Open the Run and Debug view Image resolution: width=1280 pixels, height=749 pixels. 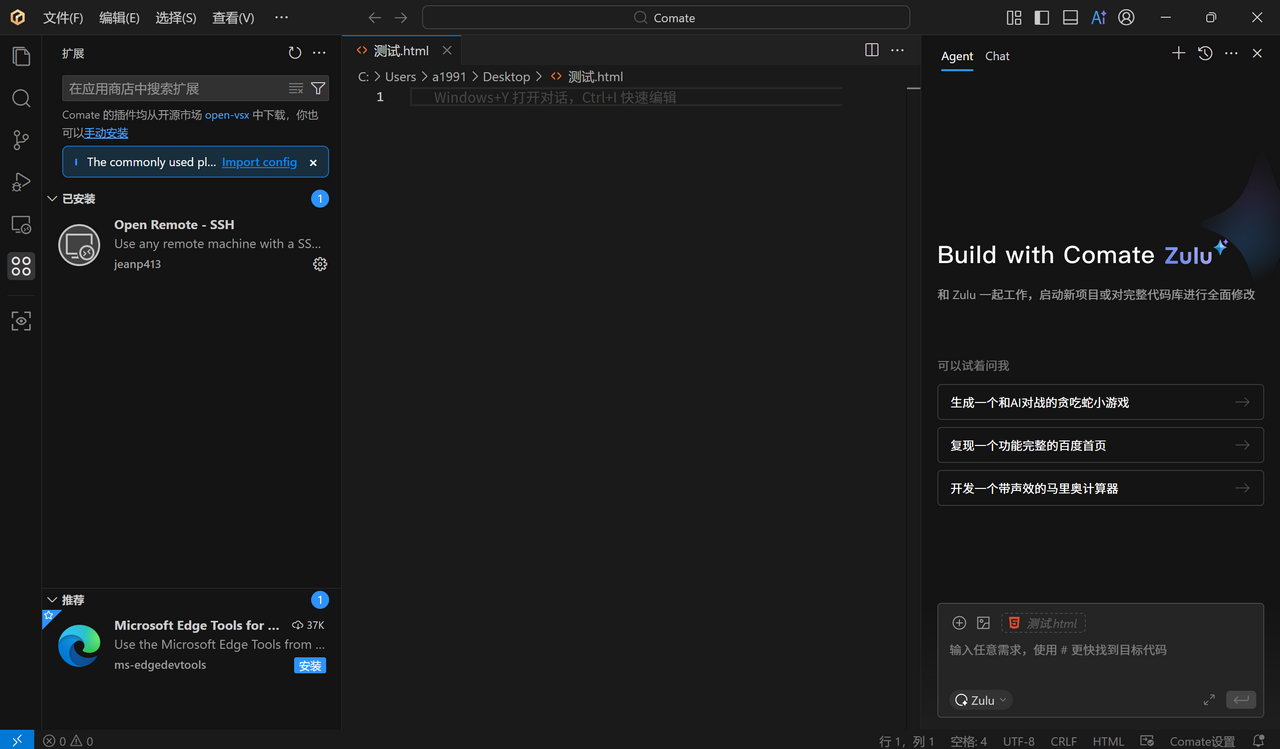pos(21,182)
